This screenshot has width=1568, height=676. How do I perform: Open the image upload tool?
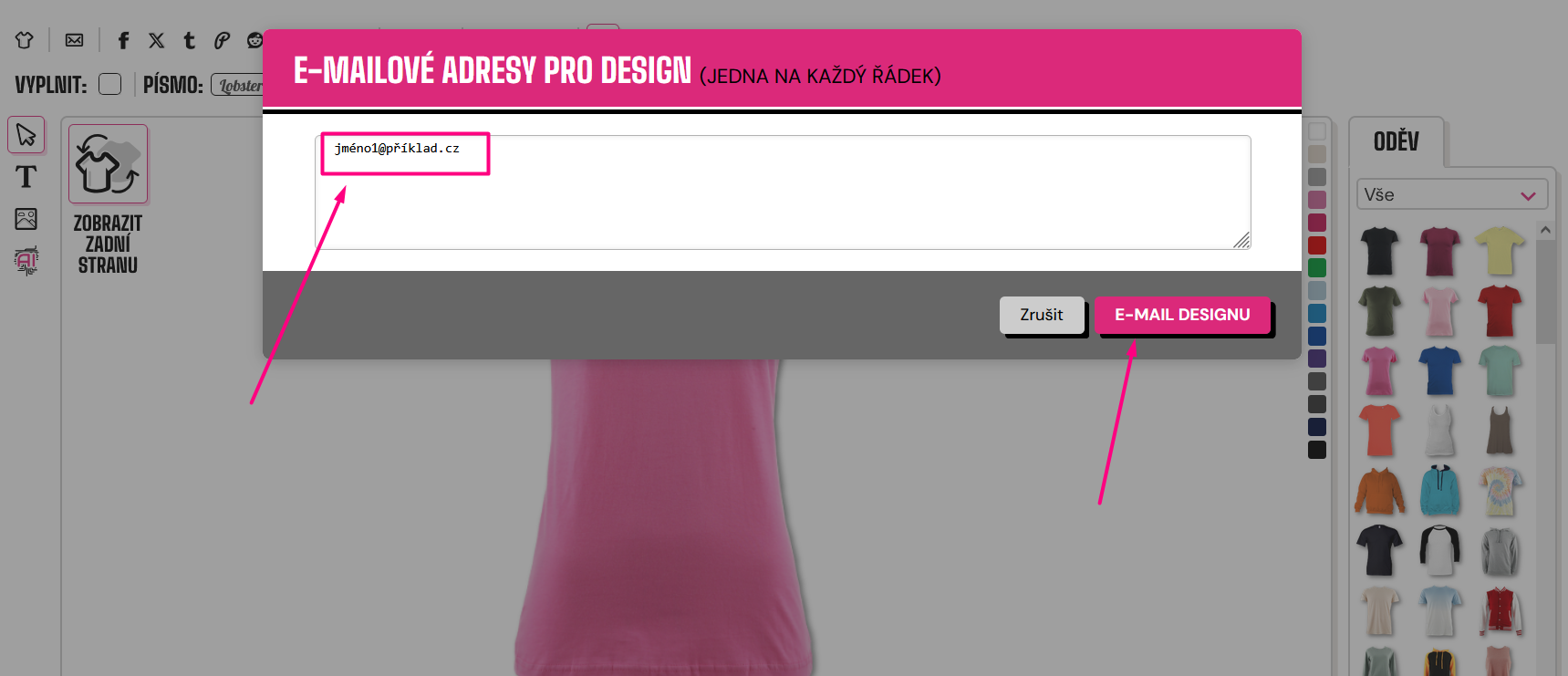click(x=26, y=219)
